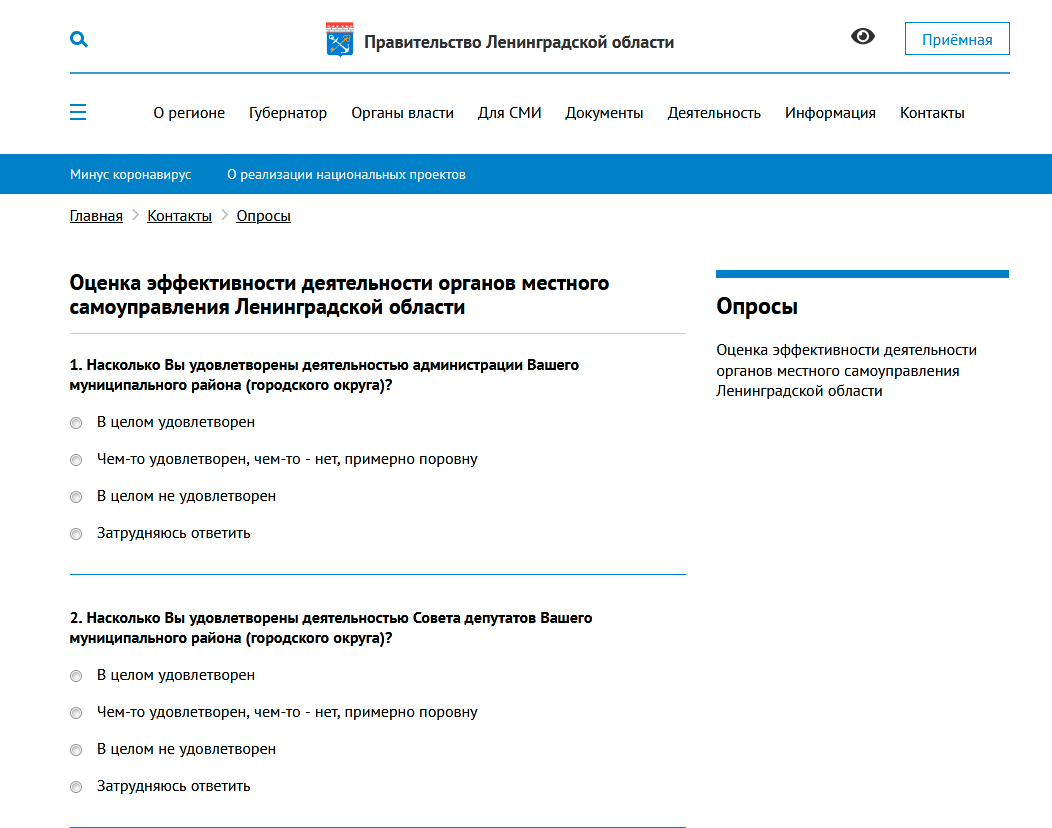Open the О регионе menu item

coord(189,113)
